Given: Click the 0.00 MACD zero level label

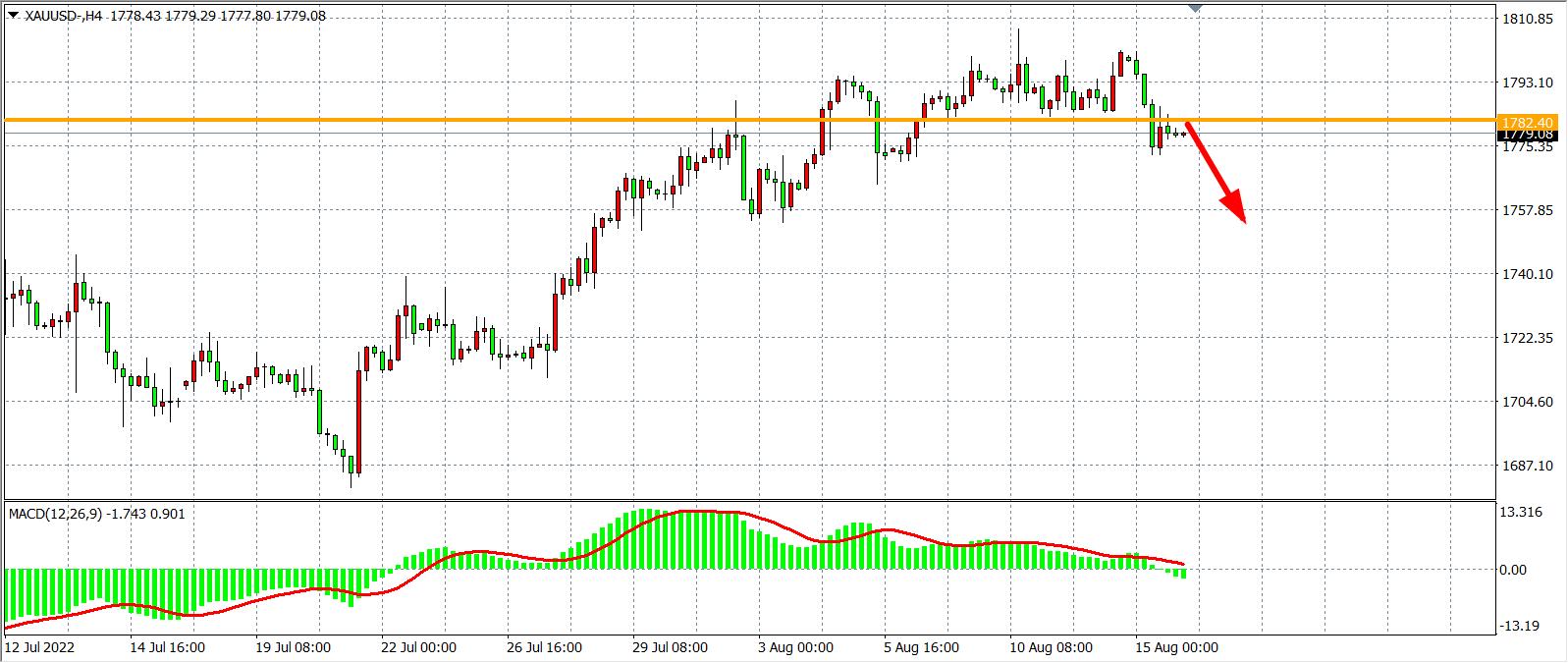Looking at the screenshot, I should 1518,570.
